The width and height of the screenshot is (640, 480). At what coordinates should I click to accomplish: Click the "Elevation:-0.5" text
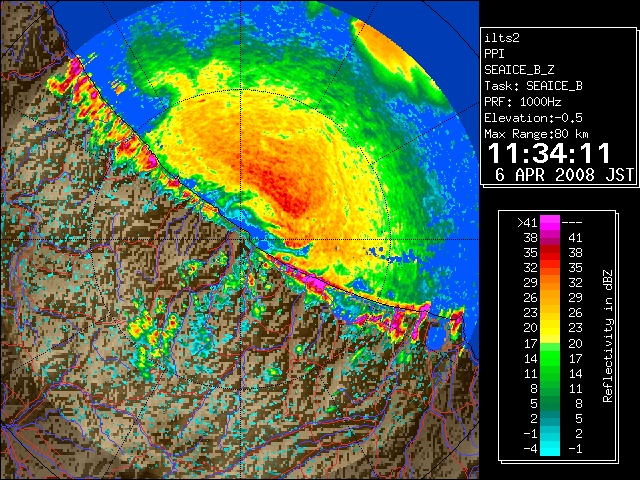coord(533,118)
